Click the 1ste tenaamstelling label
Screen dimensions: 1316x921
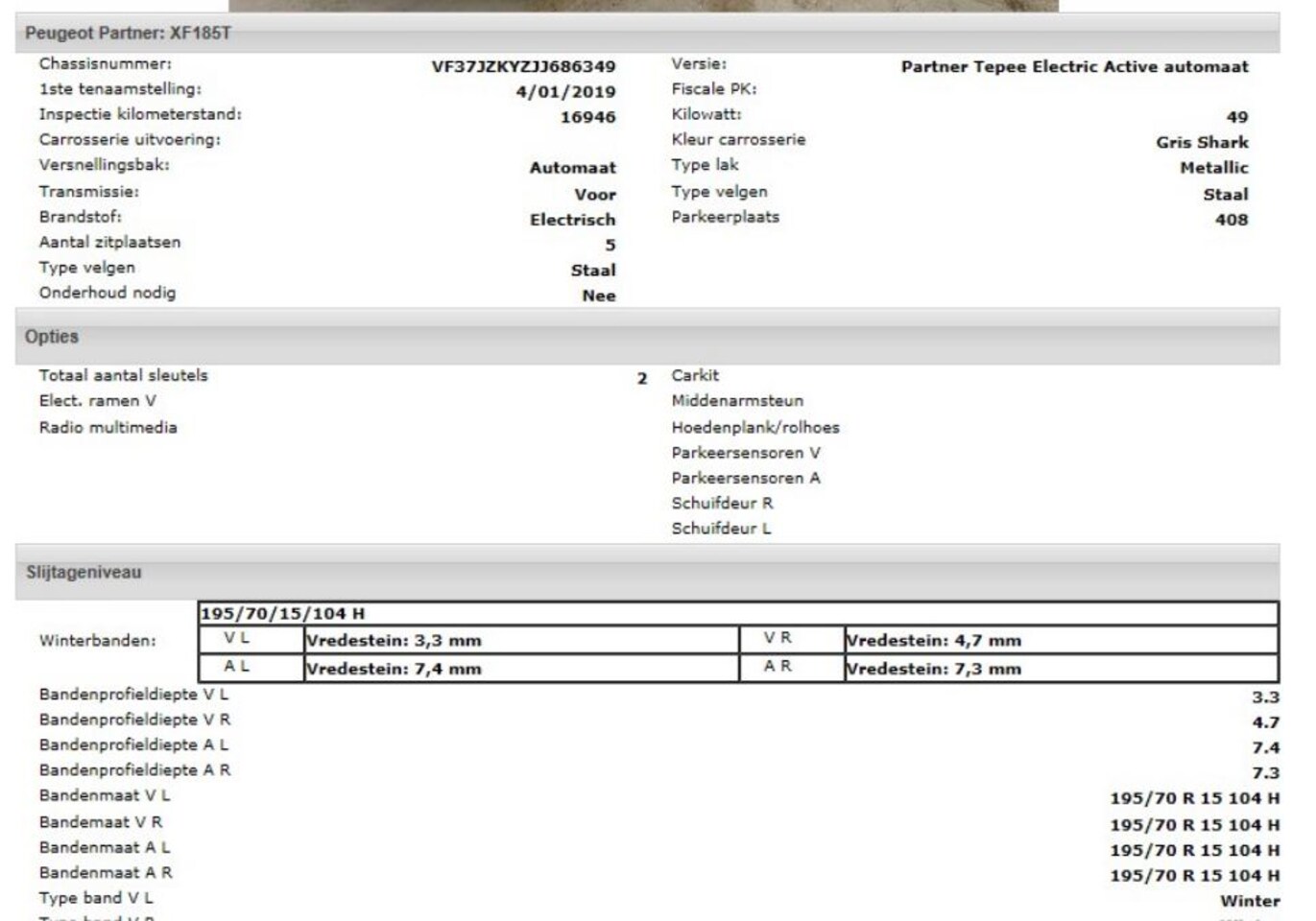pyautogui.click(x=120, y=89)
